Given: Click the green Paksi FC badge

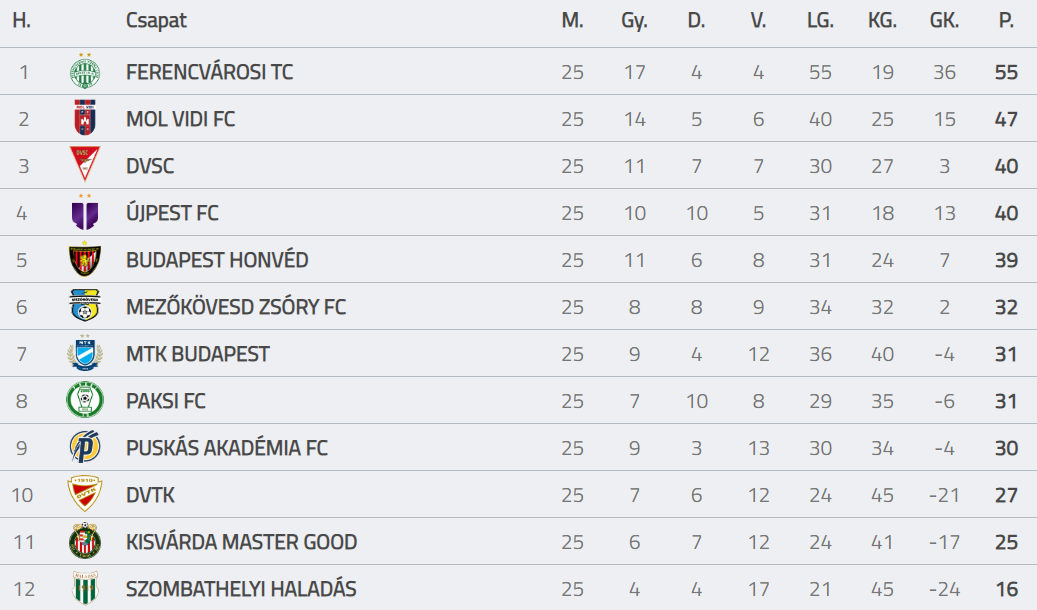Looking at the screenshot, I should click(85, 400).
